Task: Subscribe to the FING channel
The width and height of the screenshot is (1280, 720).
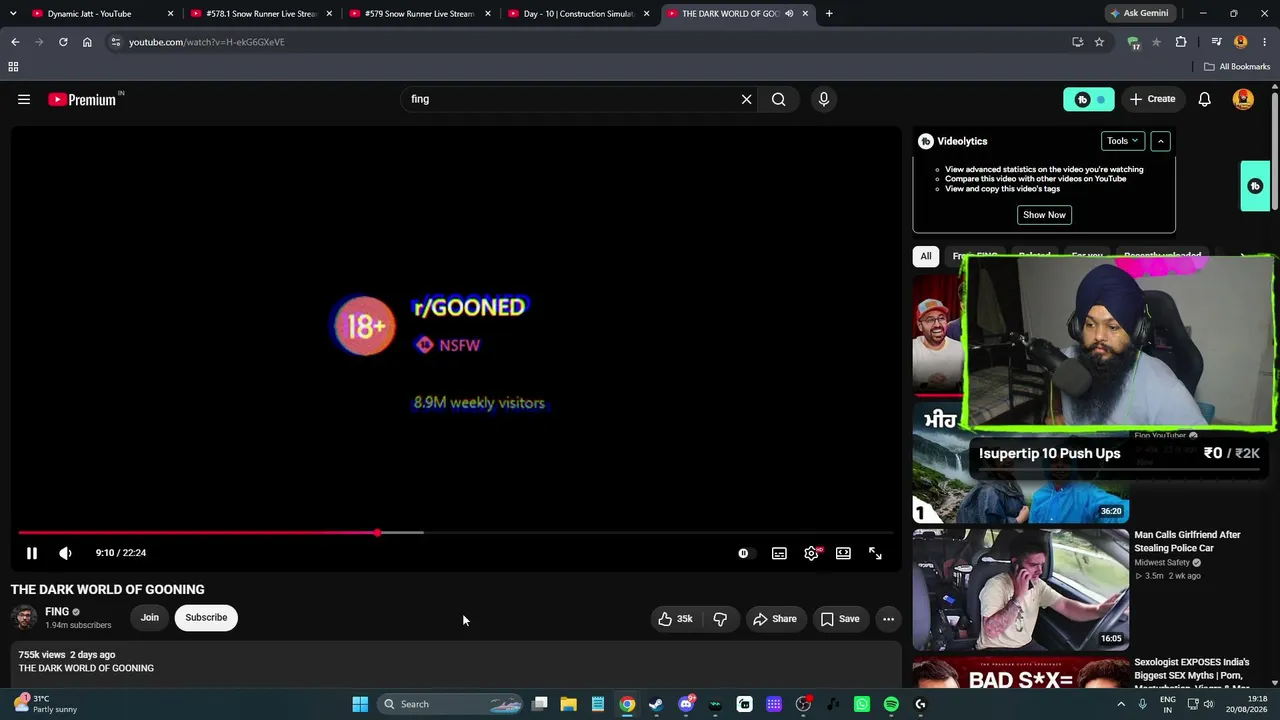Action: [206, 617]
